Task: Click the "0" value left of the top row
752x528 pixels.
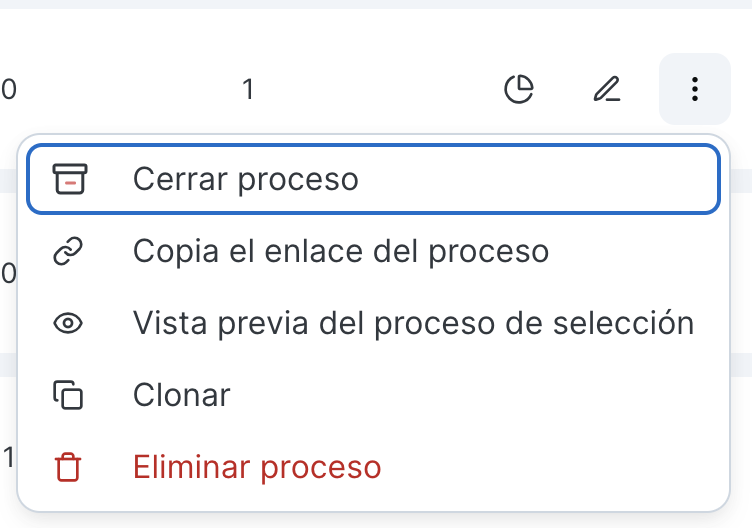Action: [8, 90]
